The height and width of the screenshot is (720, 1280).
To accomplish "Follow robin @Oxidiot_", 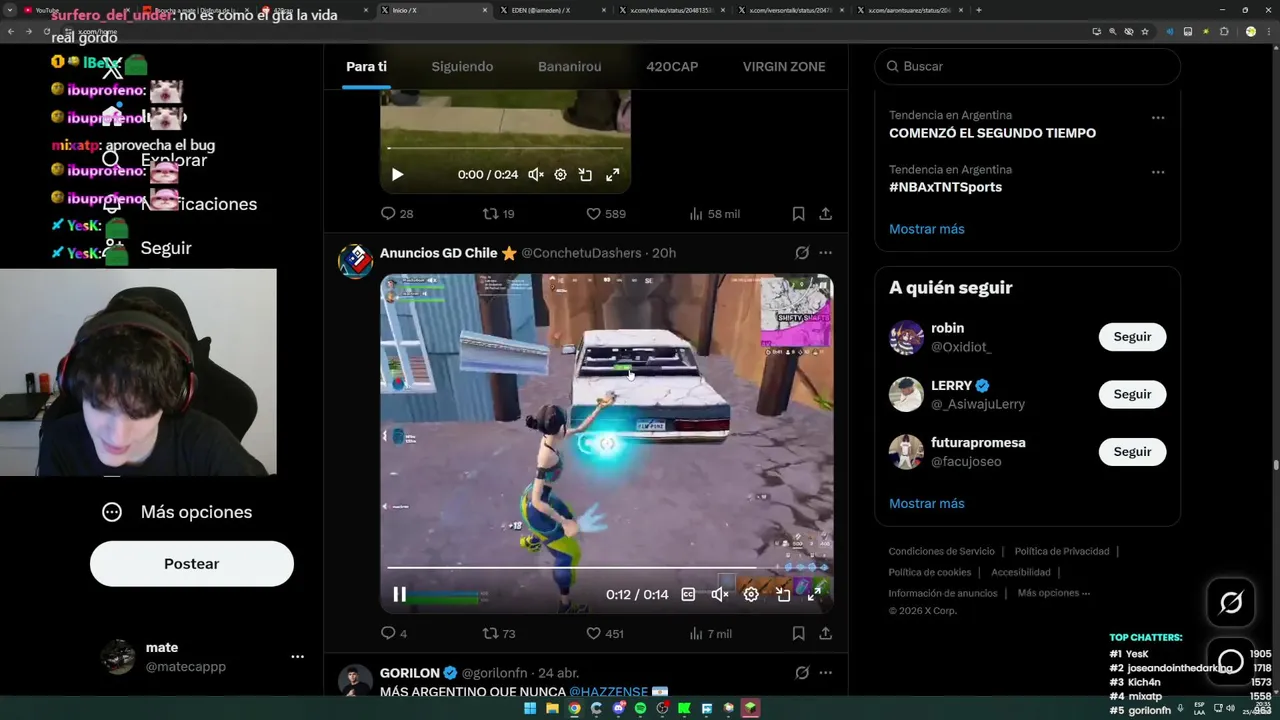I will [x=1132, y=337].
